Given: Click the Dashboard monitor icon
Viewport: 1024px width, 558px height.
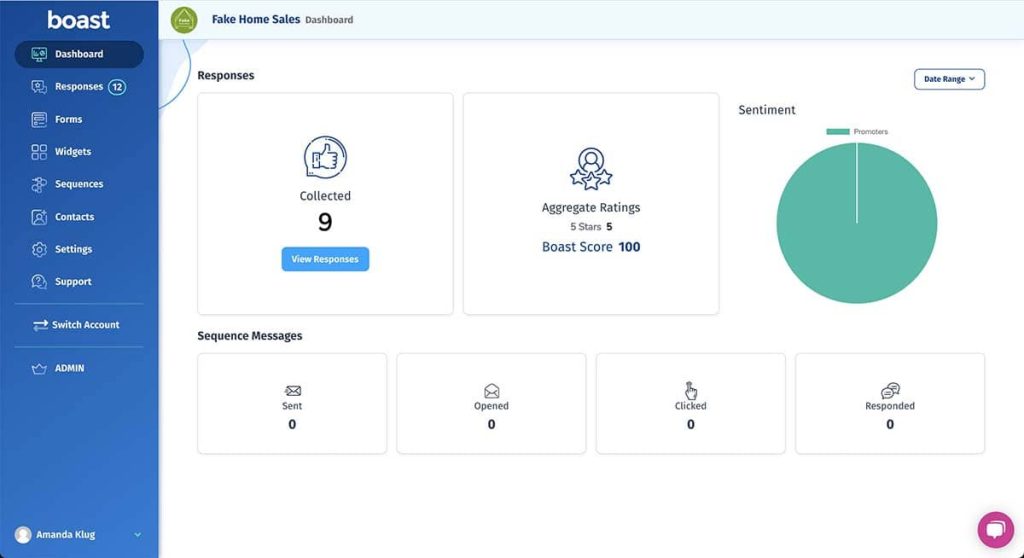Looking at the screenshot, I should (x=39, y=54).
